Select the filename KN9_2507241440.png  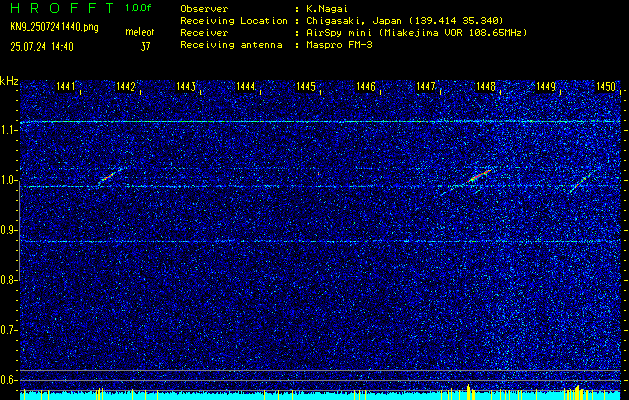(x=54, y=27)
